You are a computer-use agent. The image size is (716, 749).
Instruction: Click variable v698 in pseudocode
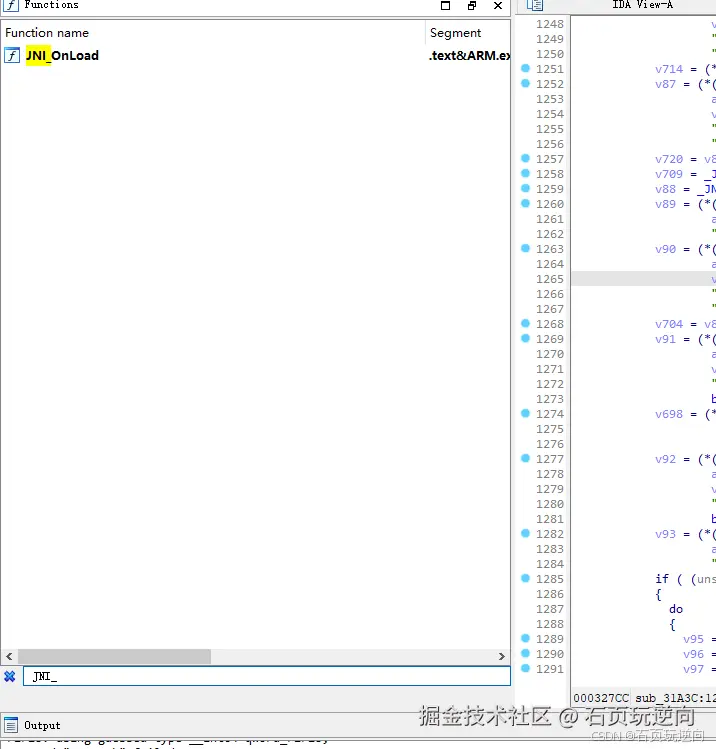tap(669, 414)
